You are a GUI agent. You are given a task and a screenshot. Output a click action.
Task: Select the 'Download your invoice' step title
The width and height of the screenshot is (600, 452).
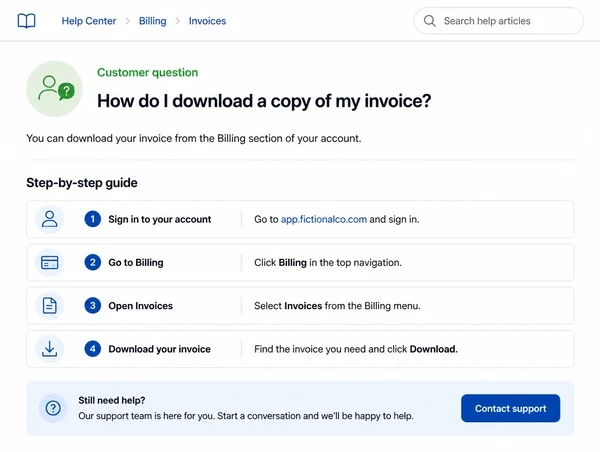pos(160,349)
